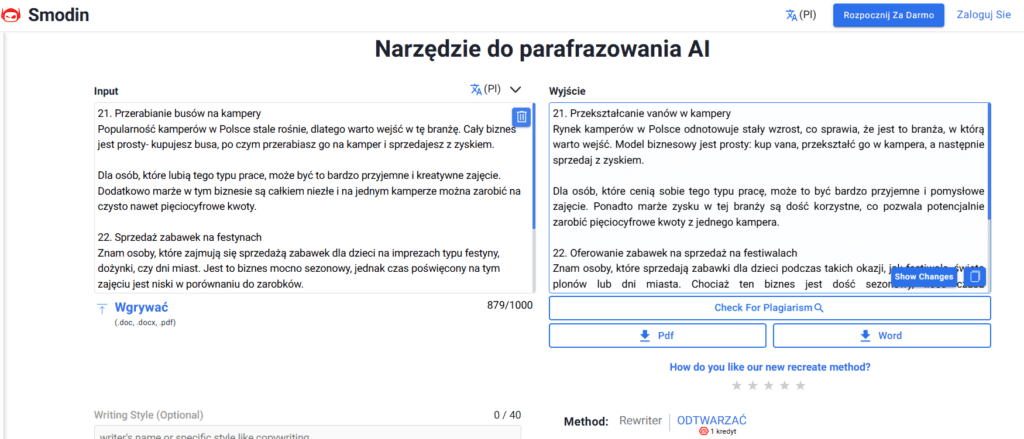Click the upload arrow icon beside Wgrywać

(x=101, y=308)
